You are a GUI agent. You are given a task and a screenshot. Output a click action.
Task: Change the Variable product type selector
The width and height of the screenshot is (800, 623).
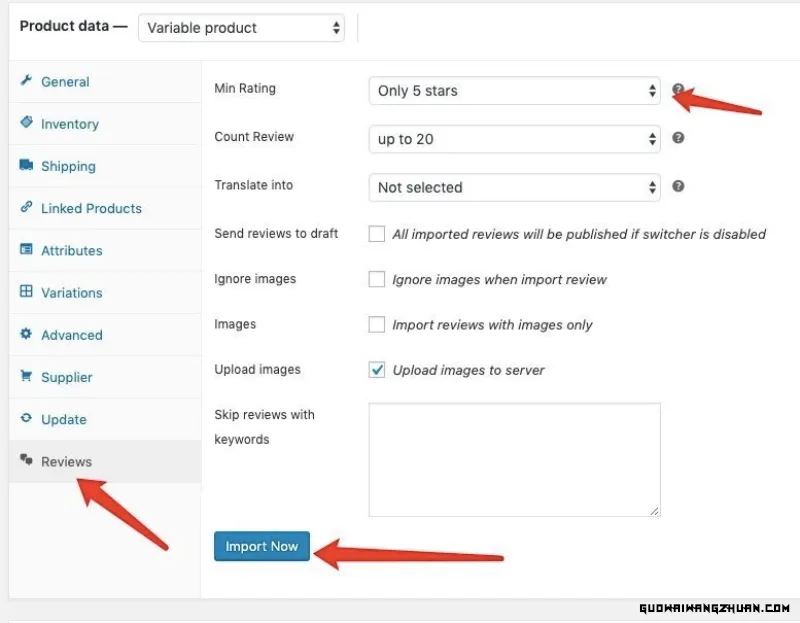241,28
